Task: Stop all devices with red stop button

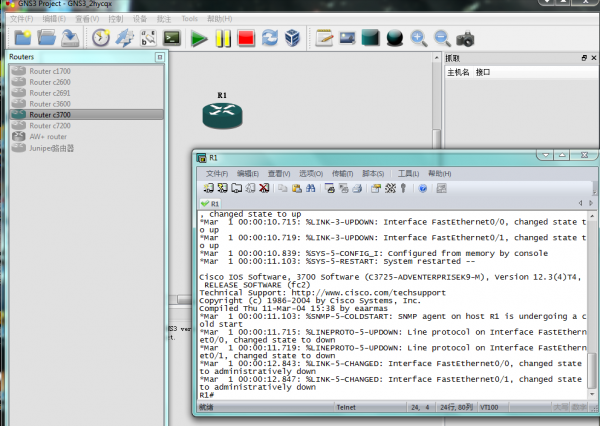Action: point(246,38)
